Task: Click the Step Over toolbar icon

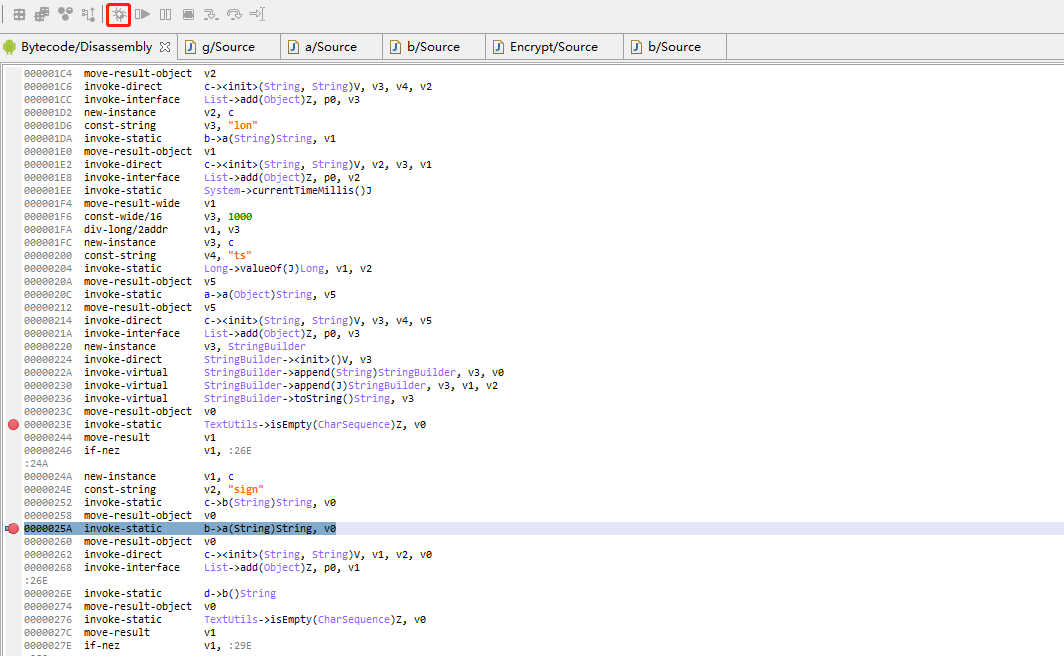Action: (x=234, y=15)
